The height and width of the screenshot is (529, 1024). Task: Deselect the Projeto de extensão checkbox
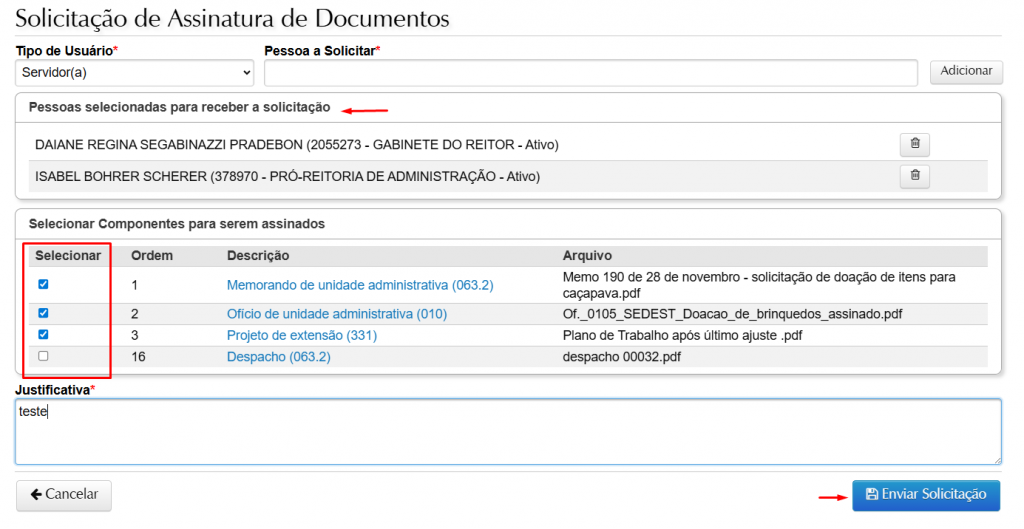point(43,335)
